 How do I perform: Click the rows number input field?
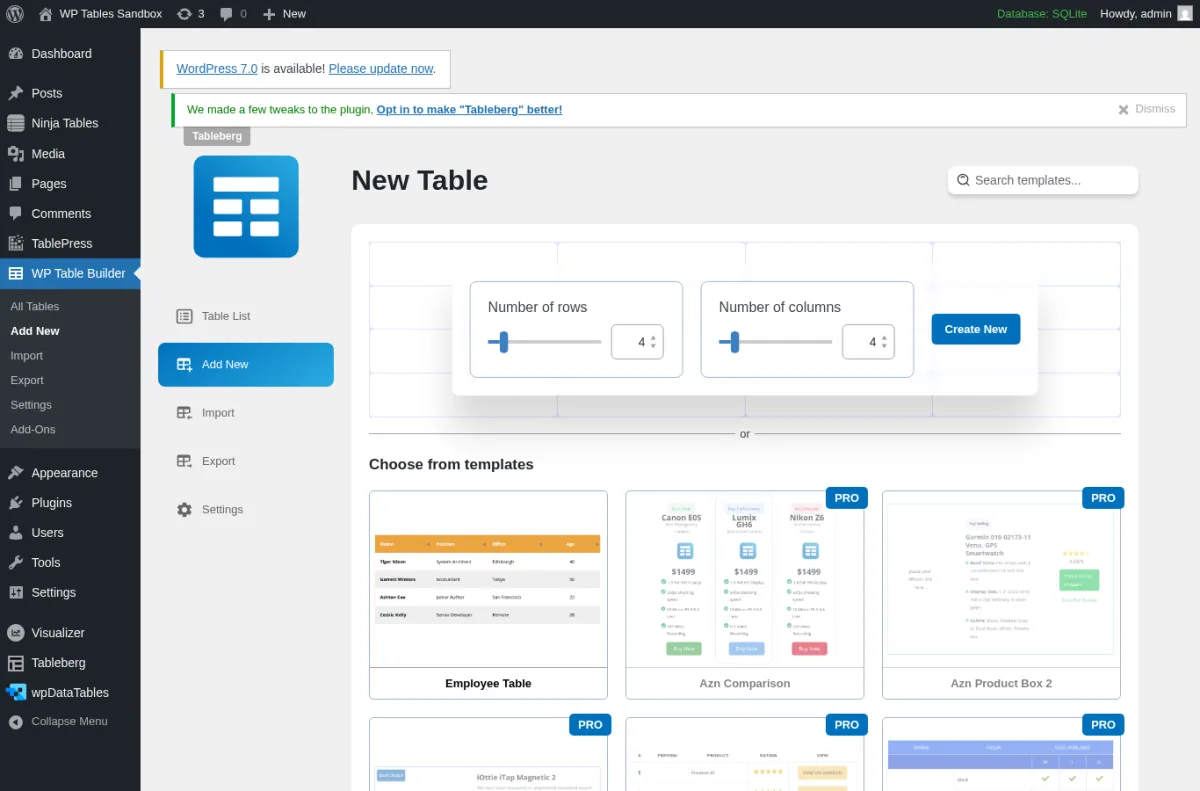point(637,342)
